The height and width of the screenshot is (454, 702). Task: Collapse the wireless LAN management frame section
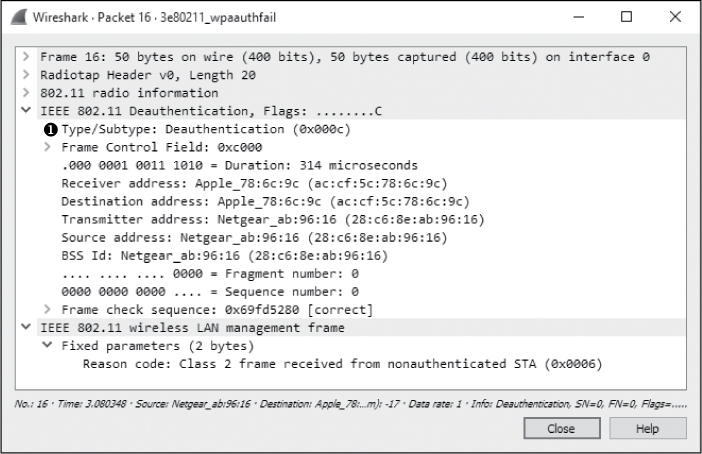[x=26, y=327]
